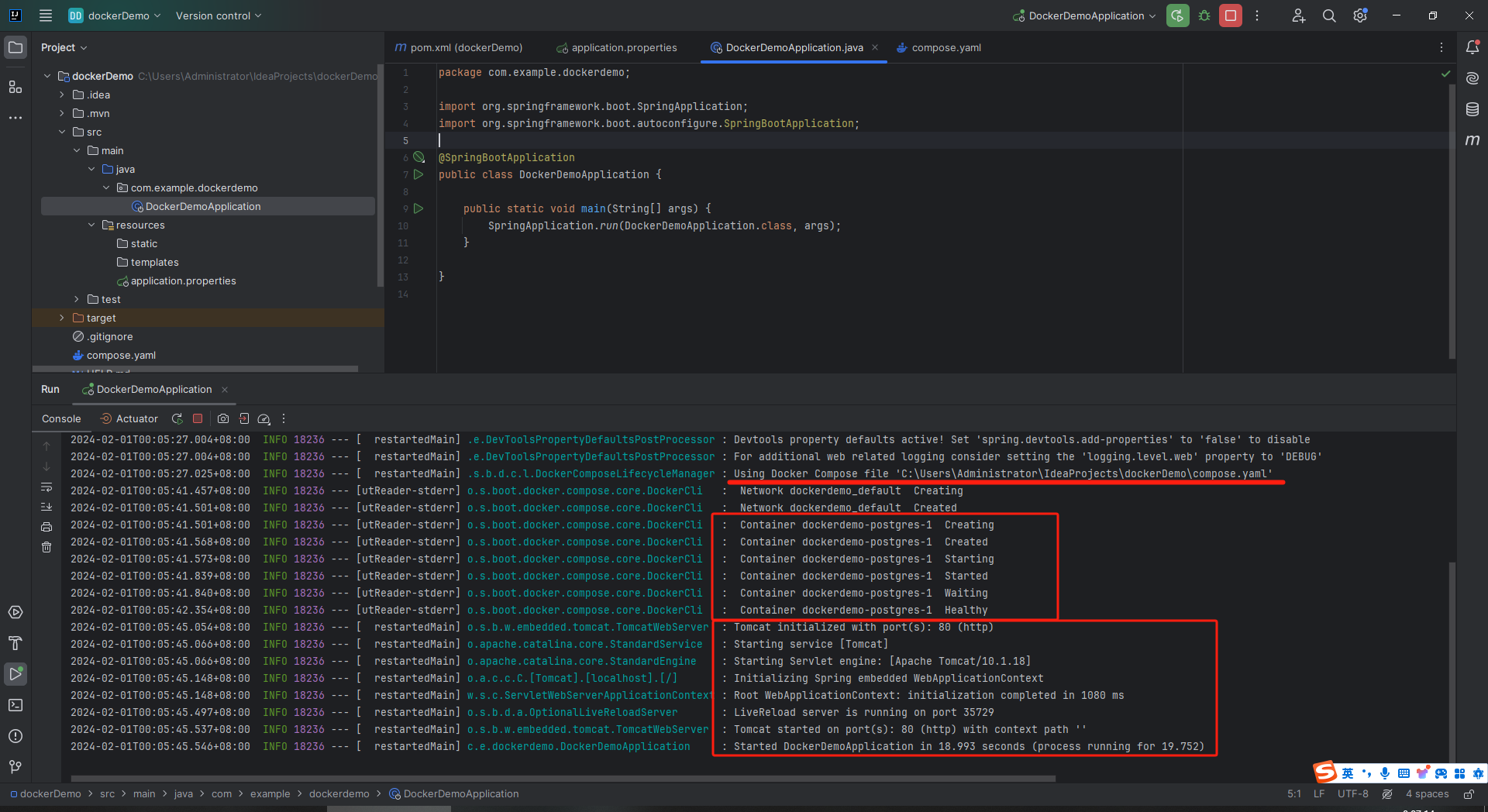Toggle soft-wrap in console
The height and width of the screenshot is (812, 1488).
pos(46,487)
